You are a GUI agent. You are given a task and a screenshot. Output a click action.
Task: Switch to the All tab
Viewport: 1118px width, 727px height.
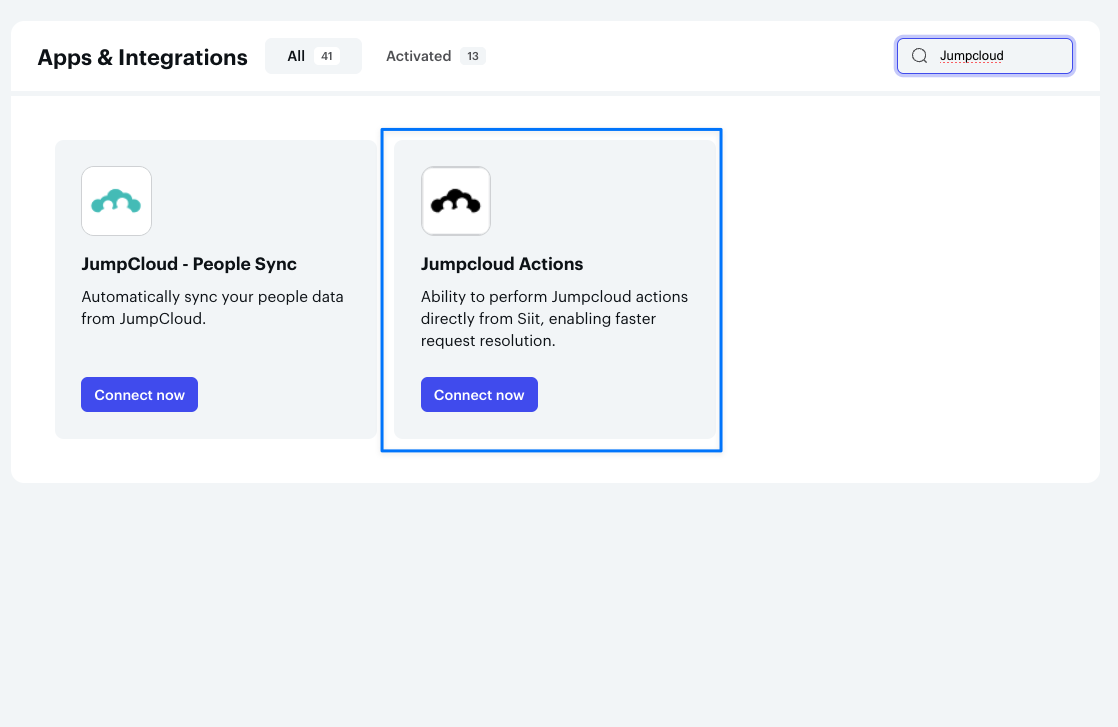(313, 56)
